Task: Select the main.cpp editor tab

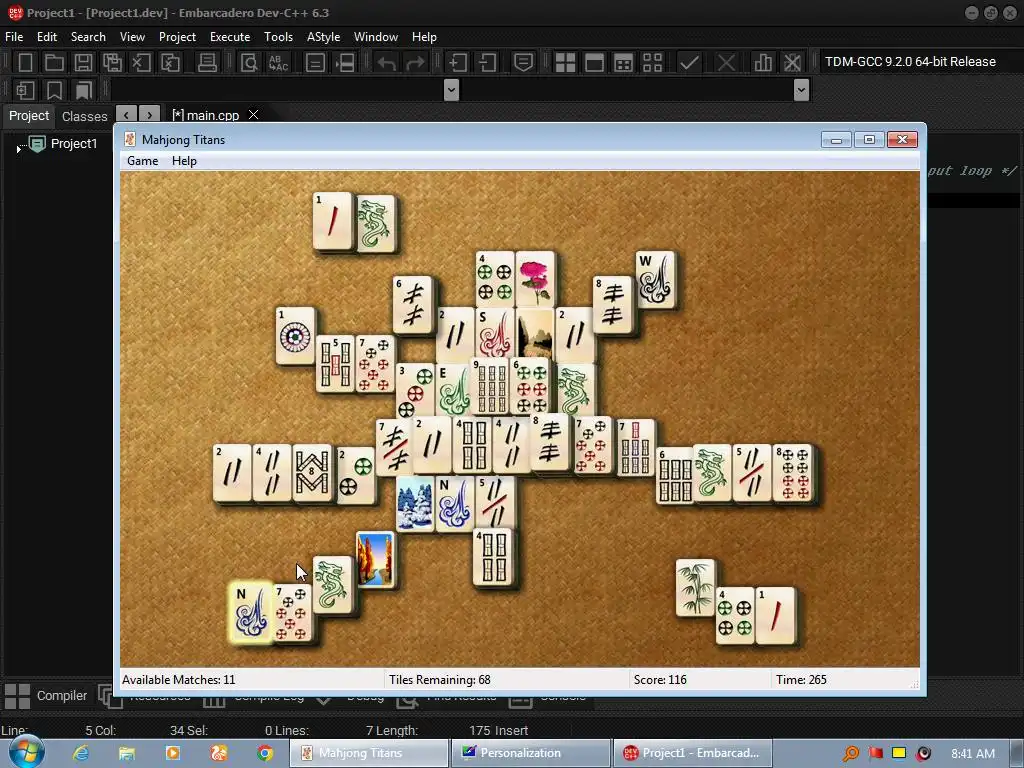Action: 206,115
